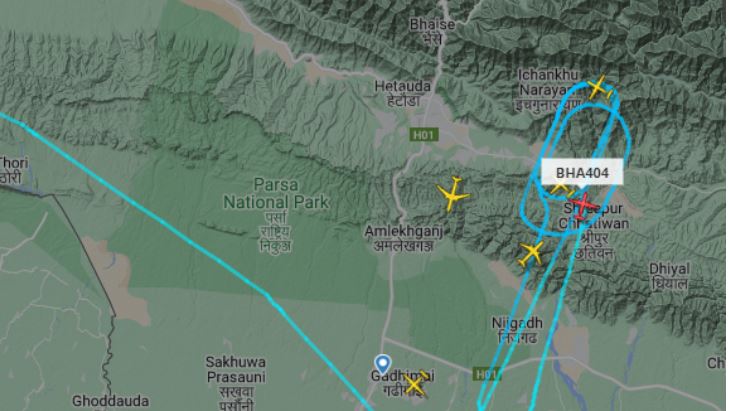Image resolution: width=729 pixels, height=411 pixels.
Task: Open the BHA404 flight callsign label
Action: coord(582,172)
